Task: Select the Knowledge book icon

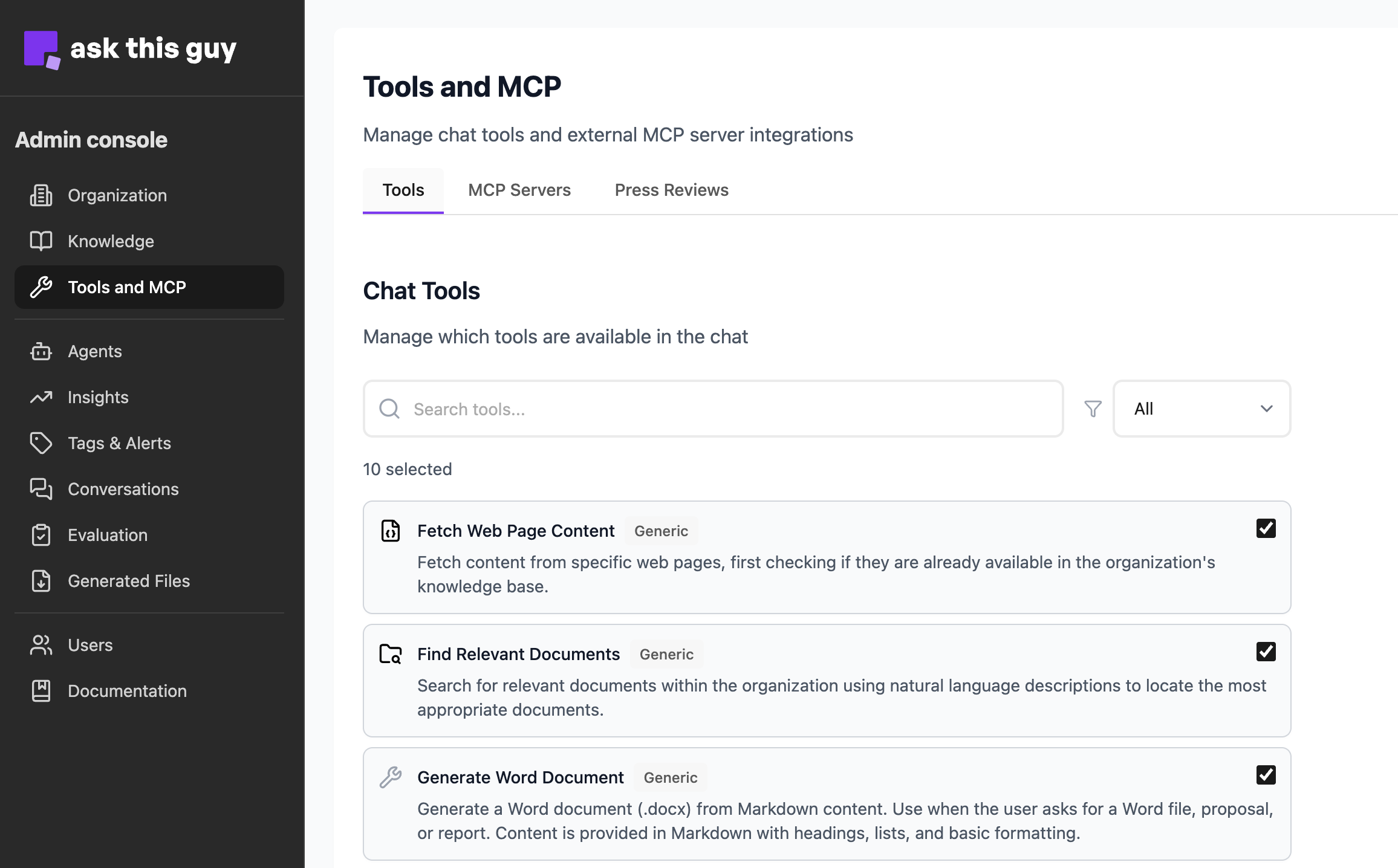Action: point(41,241)
